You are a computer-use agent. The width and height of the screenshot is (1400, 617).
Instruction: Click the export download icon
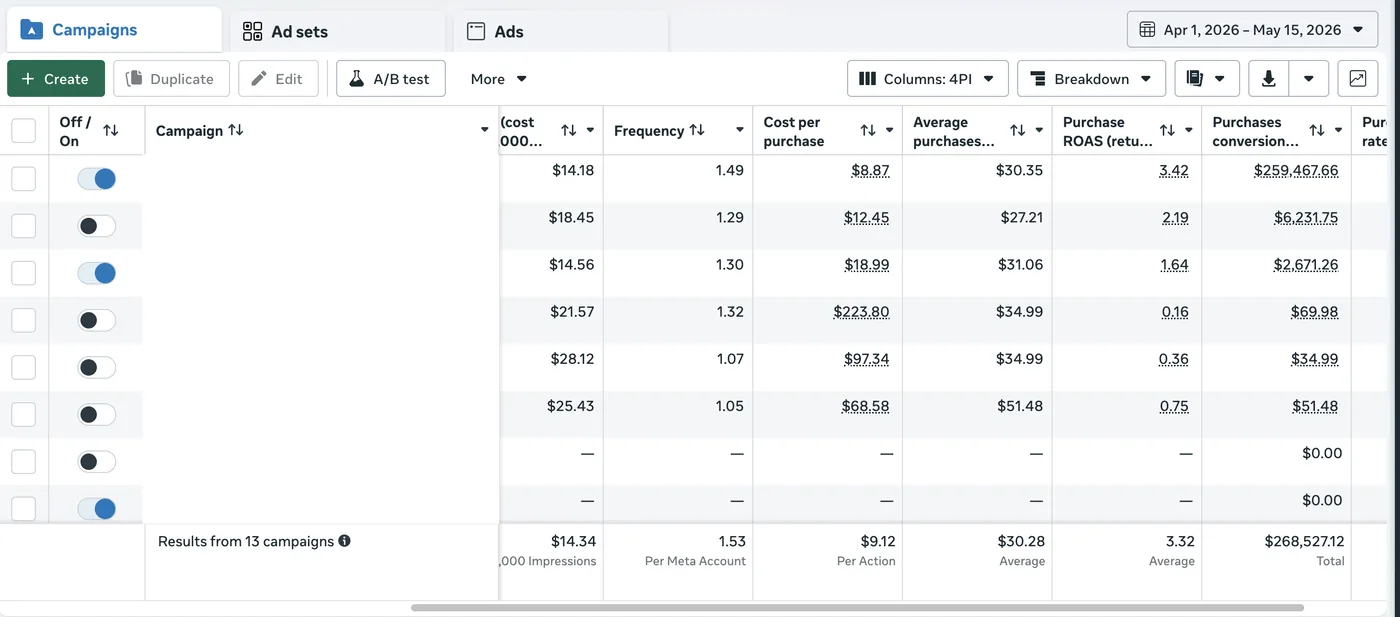[1269, 79]
